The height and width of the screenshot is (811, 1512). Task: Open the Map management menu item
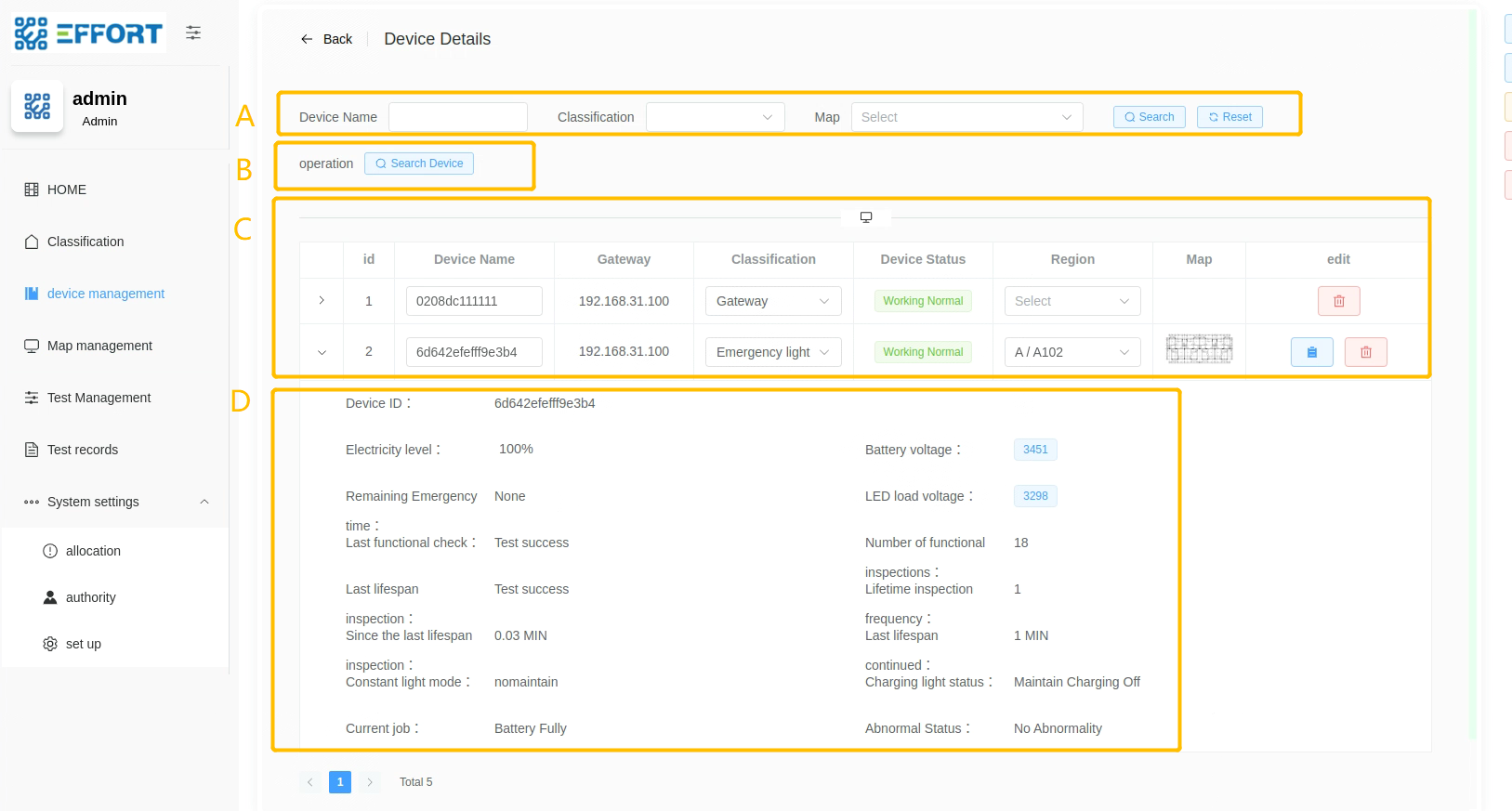[99, 346]
